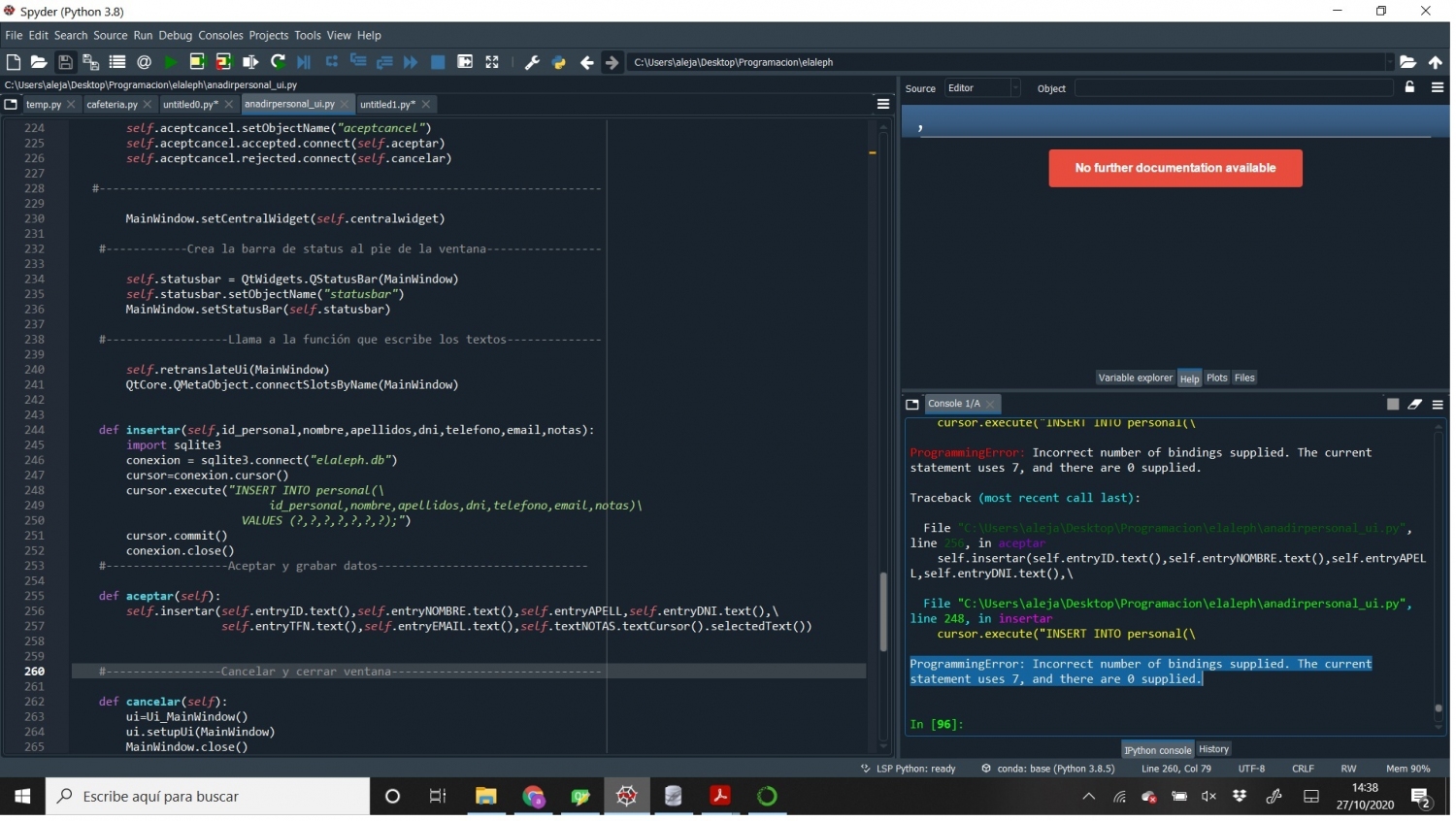Run cell and advance to next

(223, 62)
